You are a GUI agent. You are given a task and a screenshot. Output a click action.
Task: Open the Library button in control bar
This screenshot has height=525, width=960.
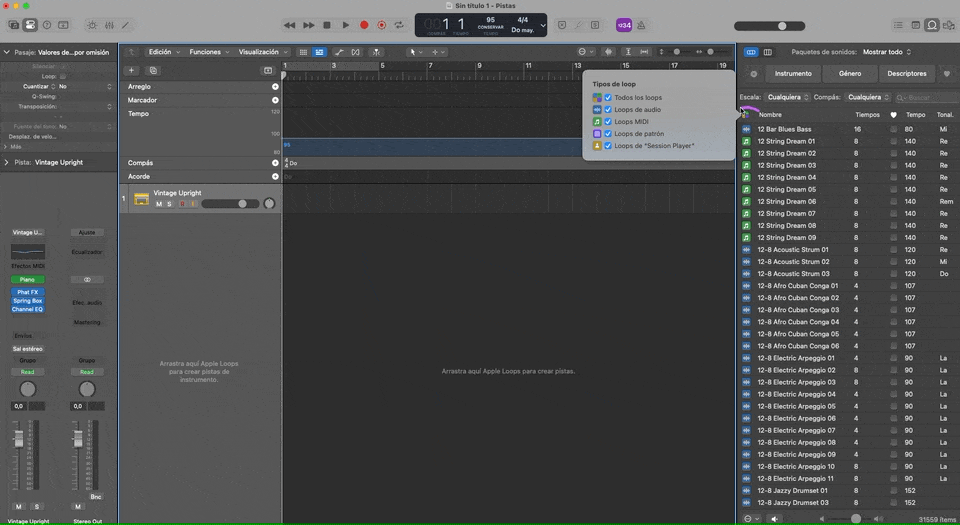coord(13,25)
